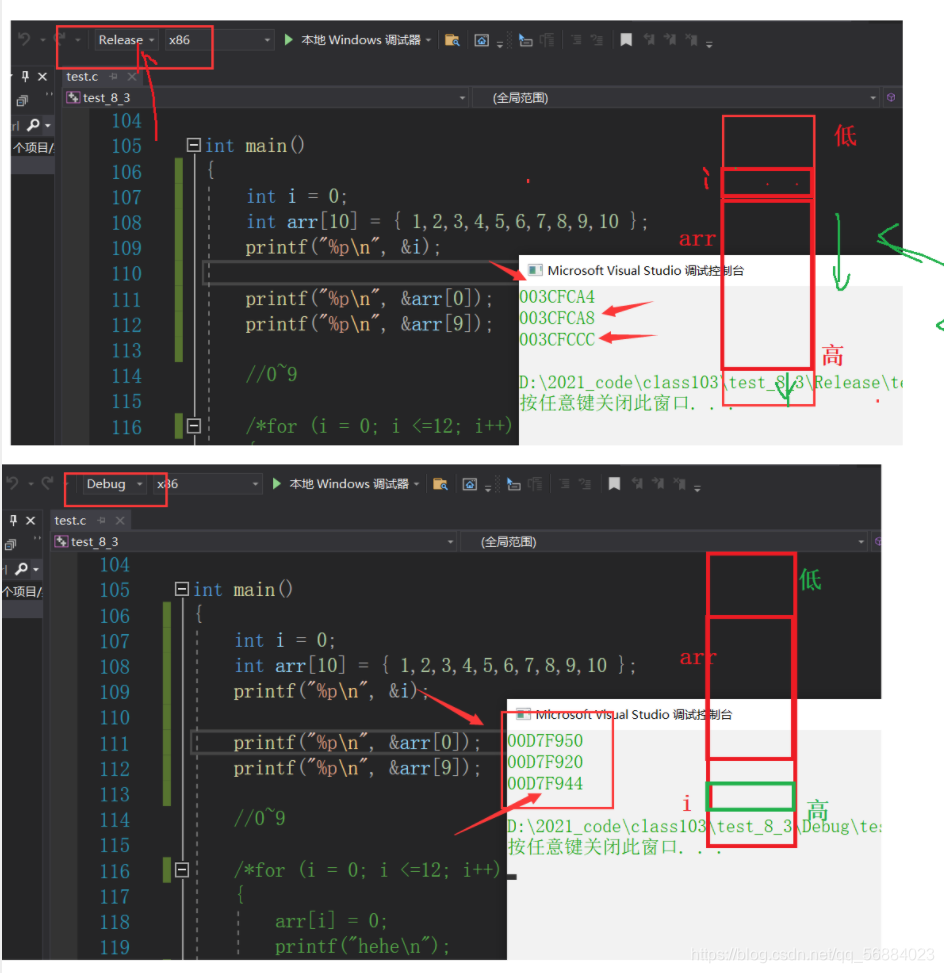Collapse comment block at line 116, top window
Viewport: 944px width, 973px height.
pos(194,426)
